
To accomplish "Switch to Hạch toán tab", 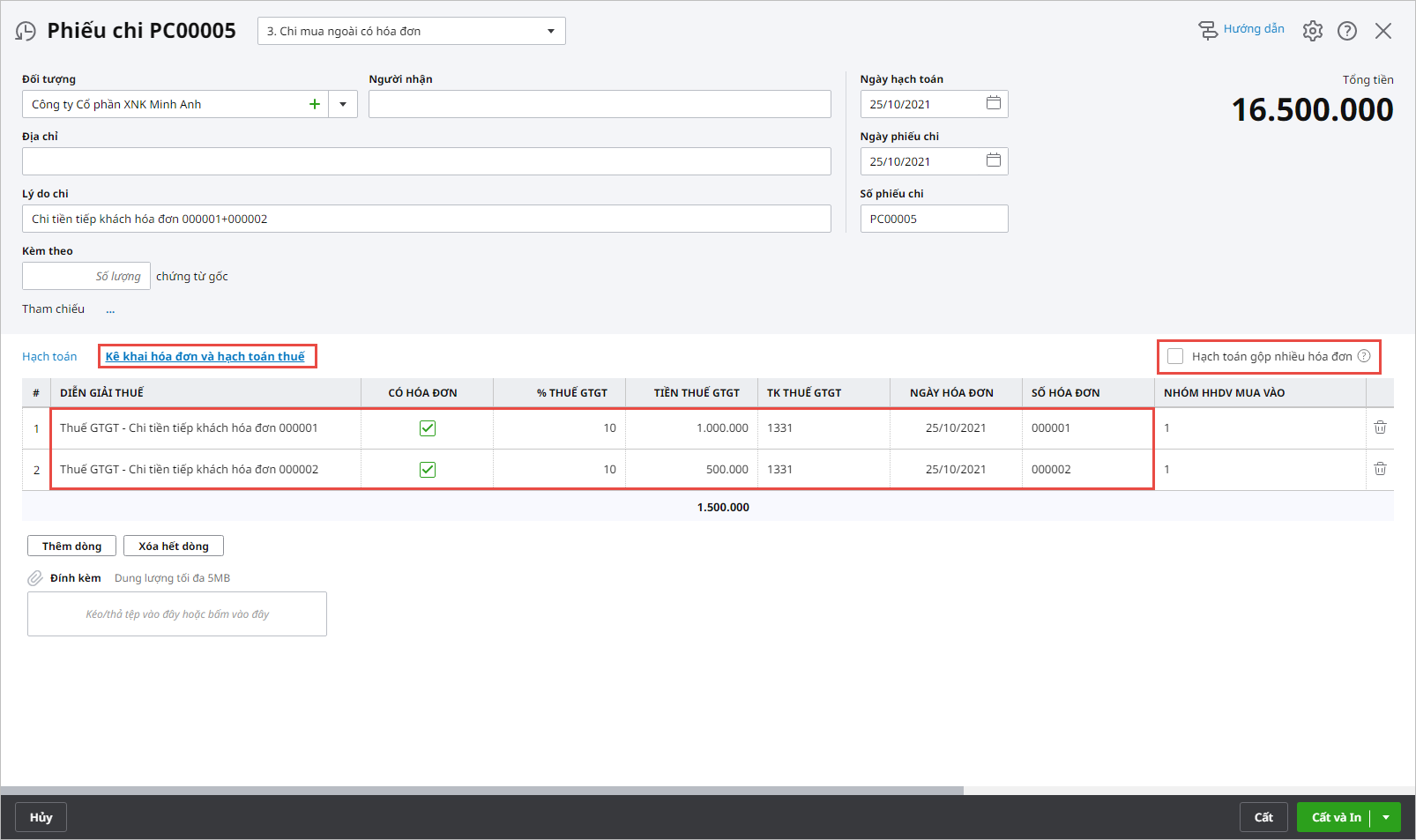I will pos(49,356).
